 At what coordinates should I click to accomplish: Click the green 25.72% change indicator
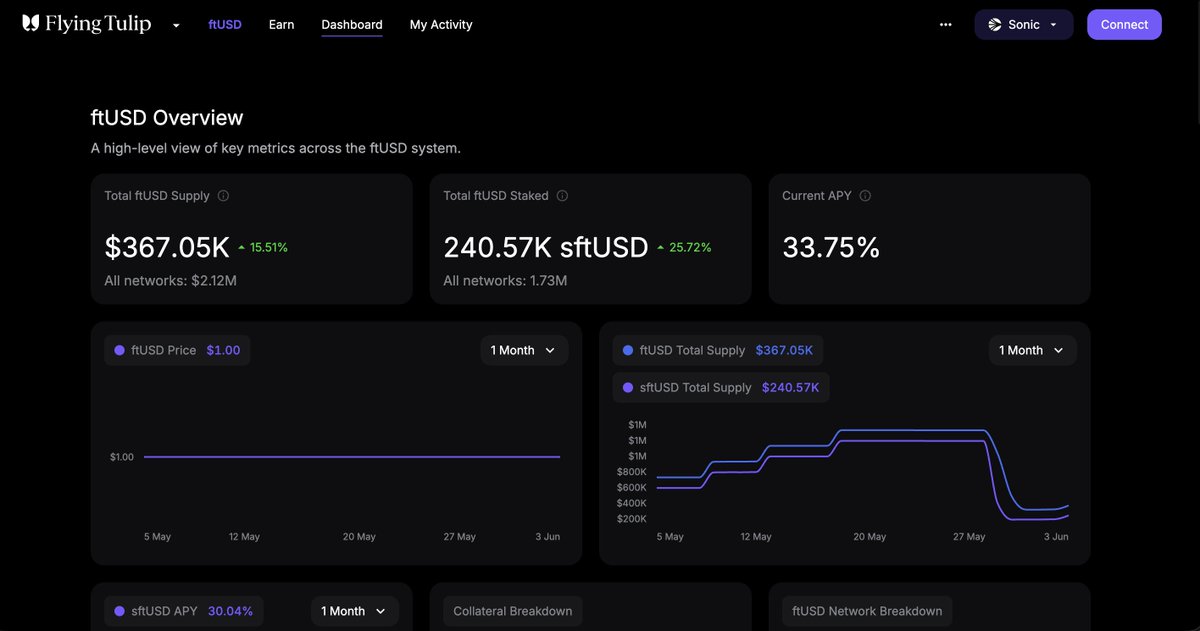pos(685,247)
